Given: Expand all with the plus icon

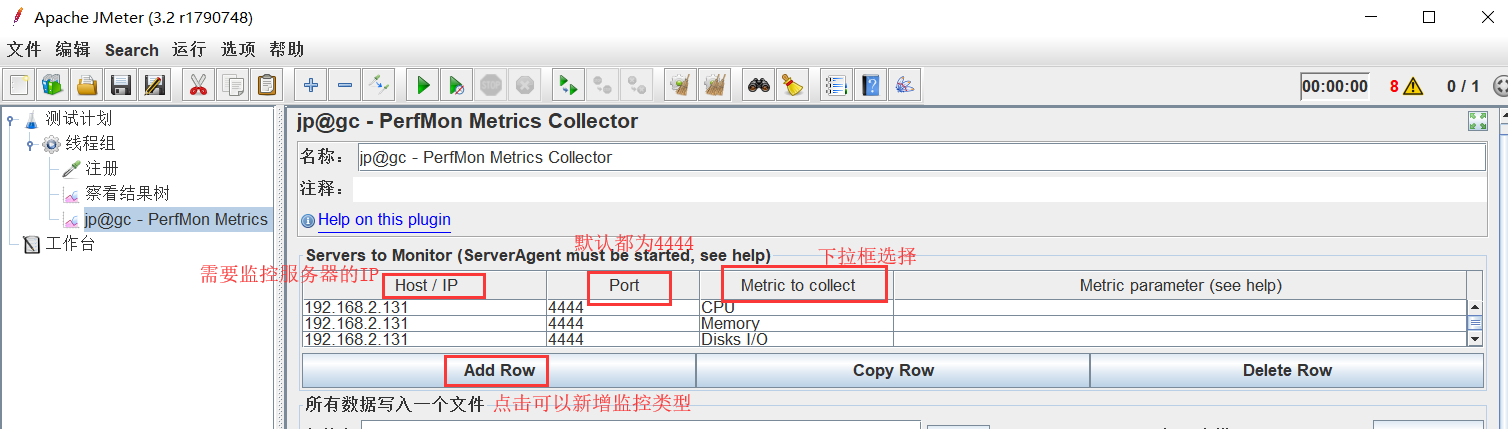Looking at the screenshot, I should click(311, 86).
